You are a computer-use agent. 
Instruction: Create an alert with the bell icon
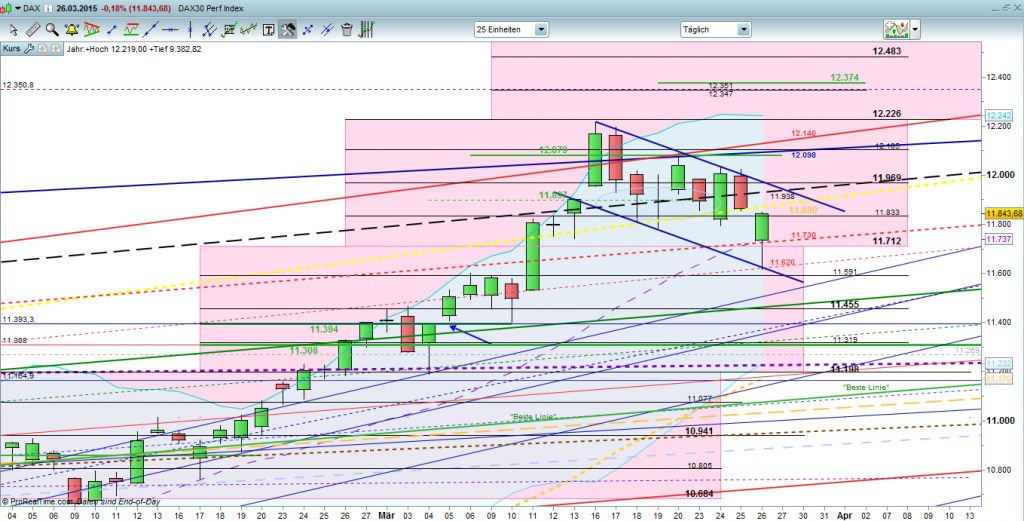(72, 29)
